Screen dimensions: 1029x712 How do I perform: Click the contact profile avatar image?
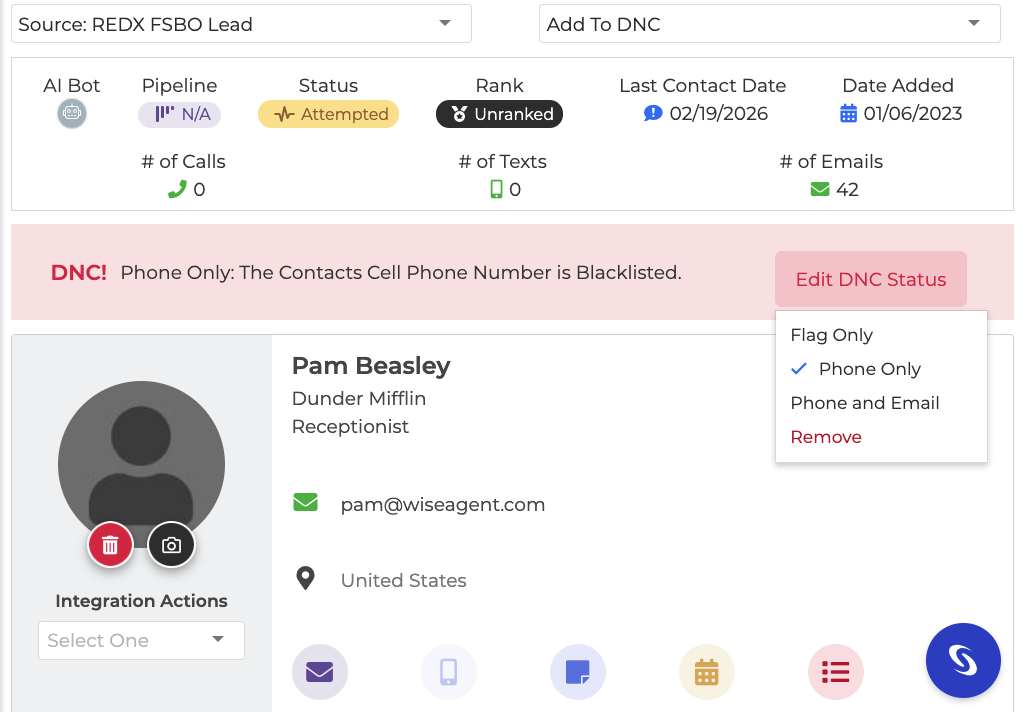(x=141, y=465)
